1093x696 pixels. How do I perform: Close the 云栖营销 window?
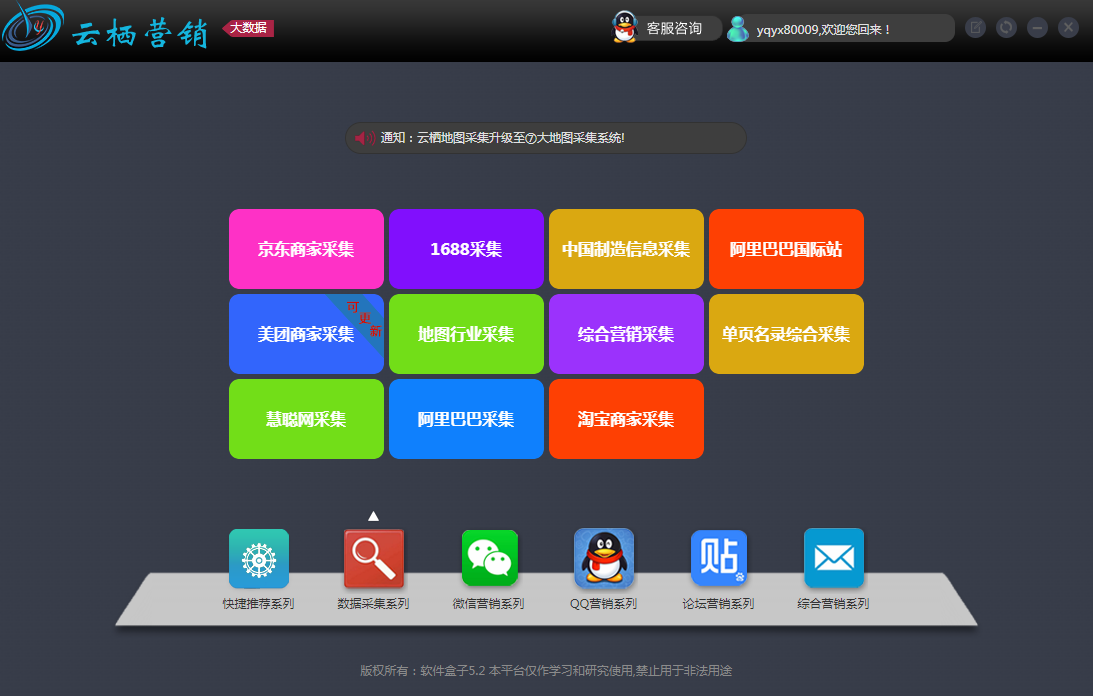click(x=1068, y=28)
